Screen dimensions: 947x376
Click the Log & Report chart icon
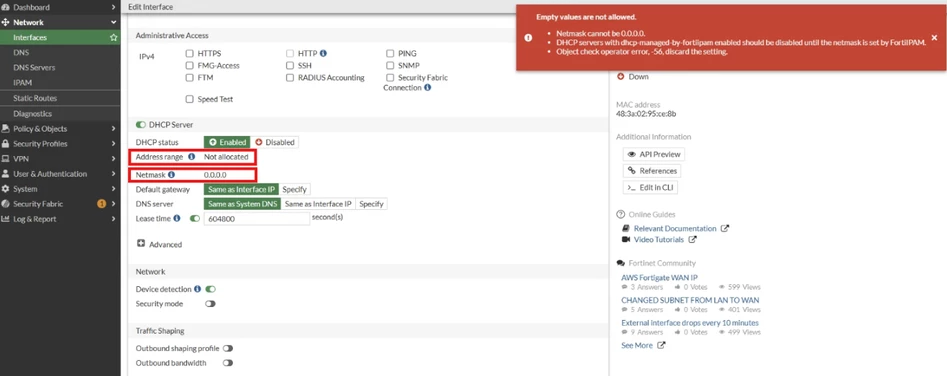5,219
